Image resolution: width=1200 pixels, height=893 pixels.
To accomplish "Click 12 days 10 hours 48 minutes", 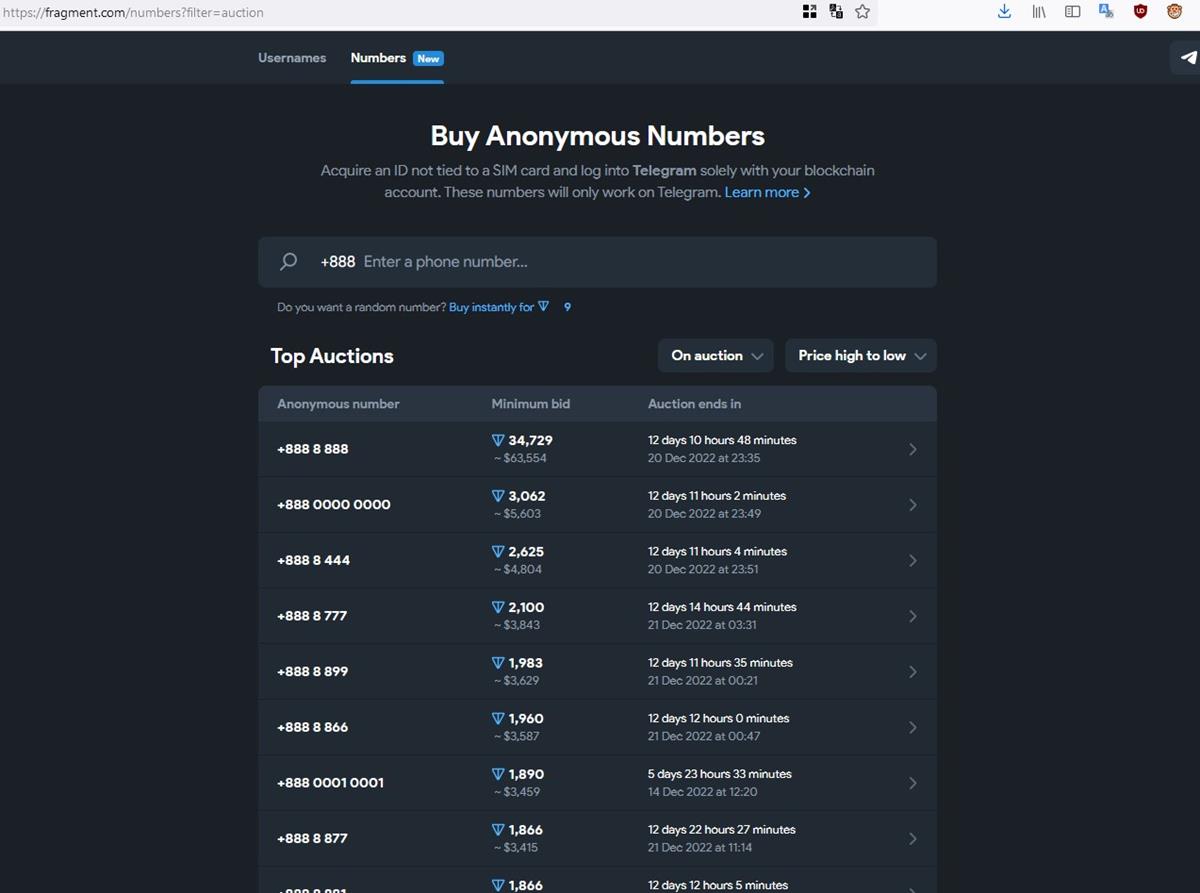I will coord(722,440).
